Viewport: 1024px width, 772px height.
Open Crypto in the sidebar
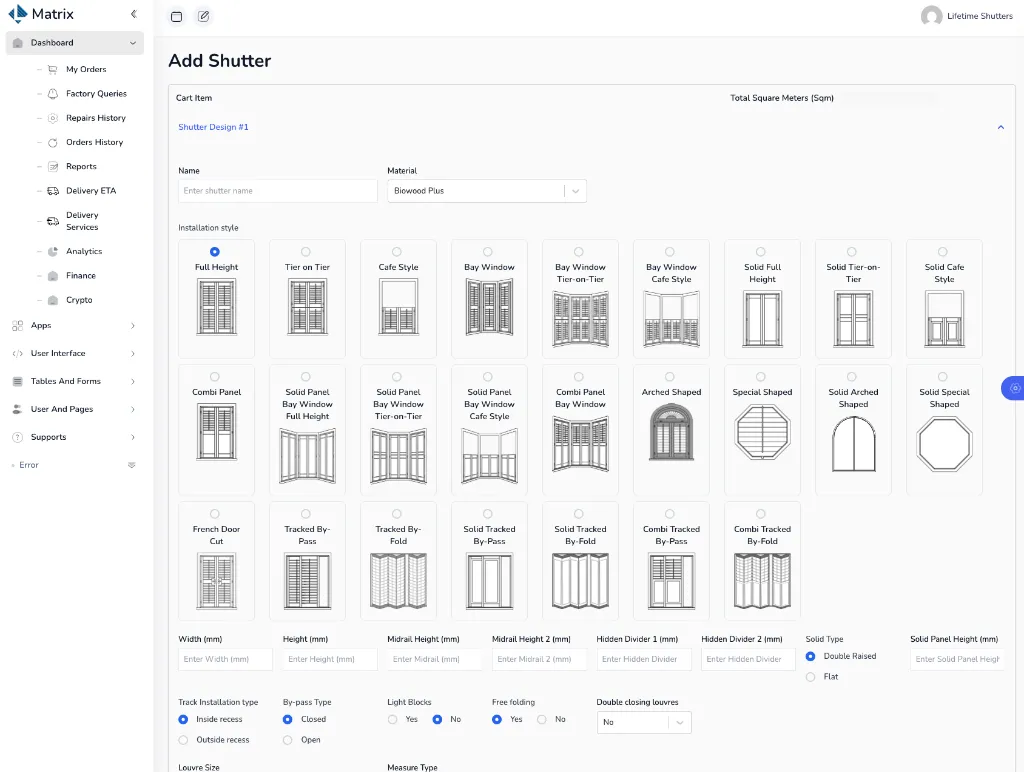[79, 300]
